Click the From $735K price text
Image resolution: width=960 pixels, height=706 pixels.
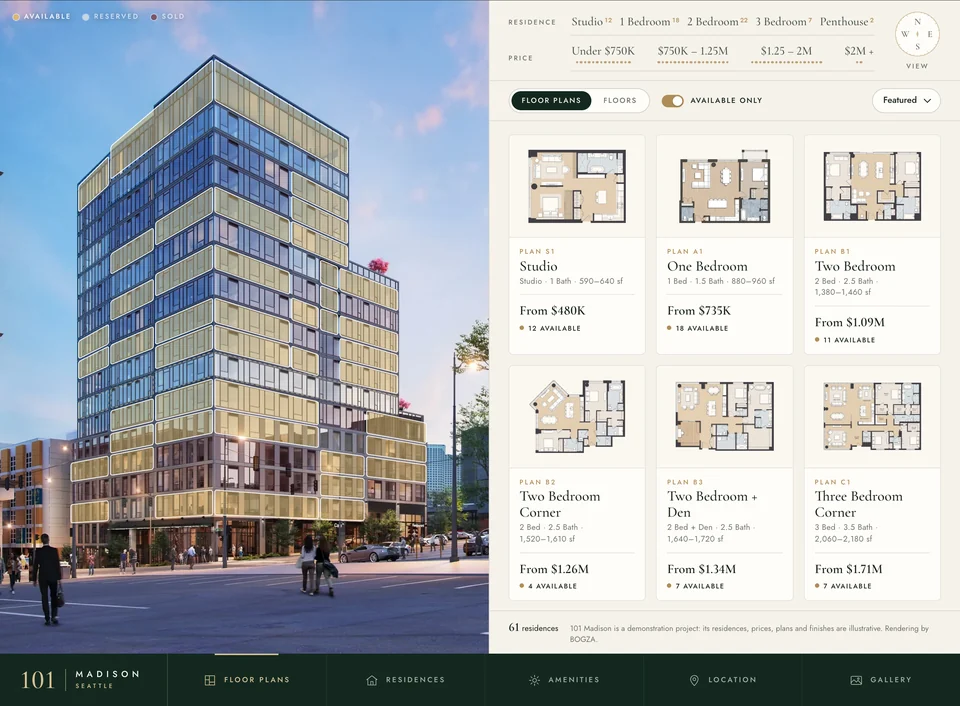[699, 311]
